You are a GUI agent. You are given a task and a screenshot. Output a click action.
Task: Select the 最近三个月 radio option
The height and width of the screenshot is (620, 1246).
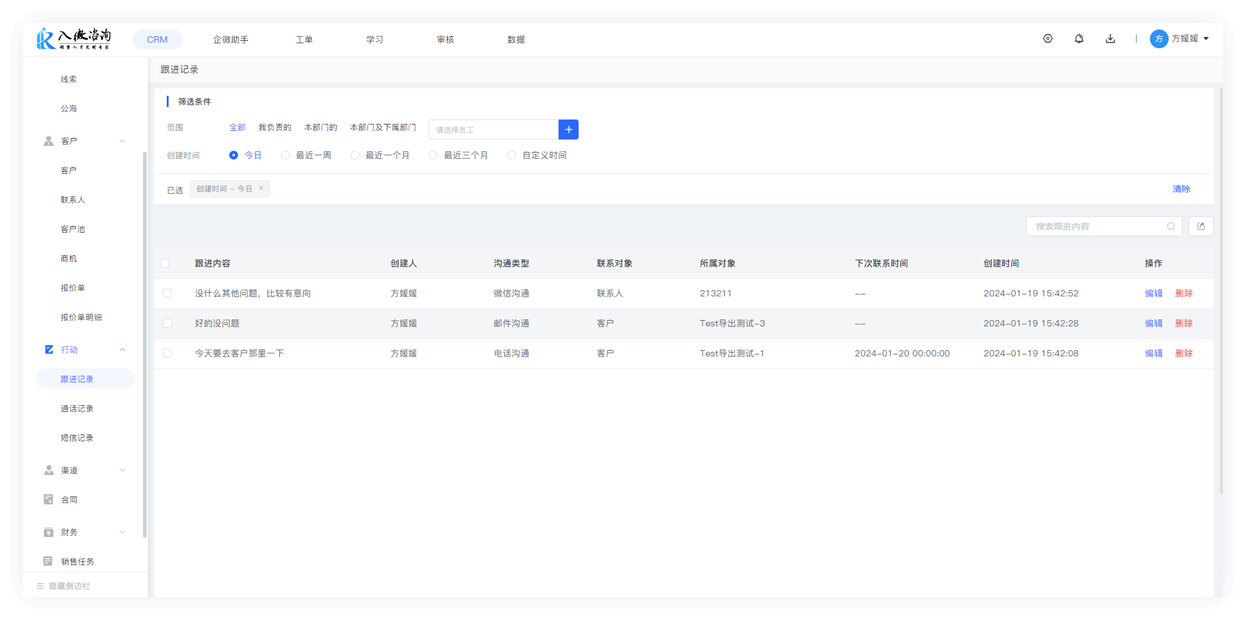click(x=433, y=155)
